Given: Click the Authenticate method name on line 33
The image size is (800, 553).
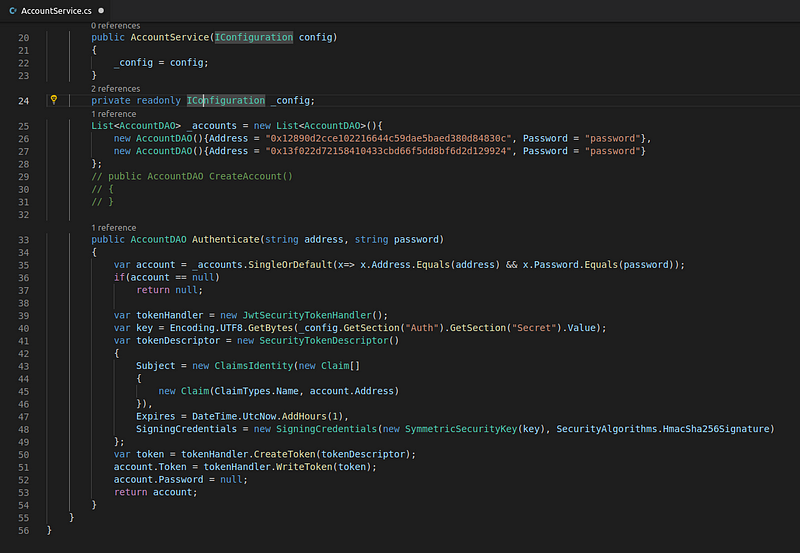Looking at the screenshot, I should 226,240.
